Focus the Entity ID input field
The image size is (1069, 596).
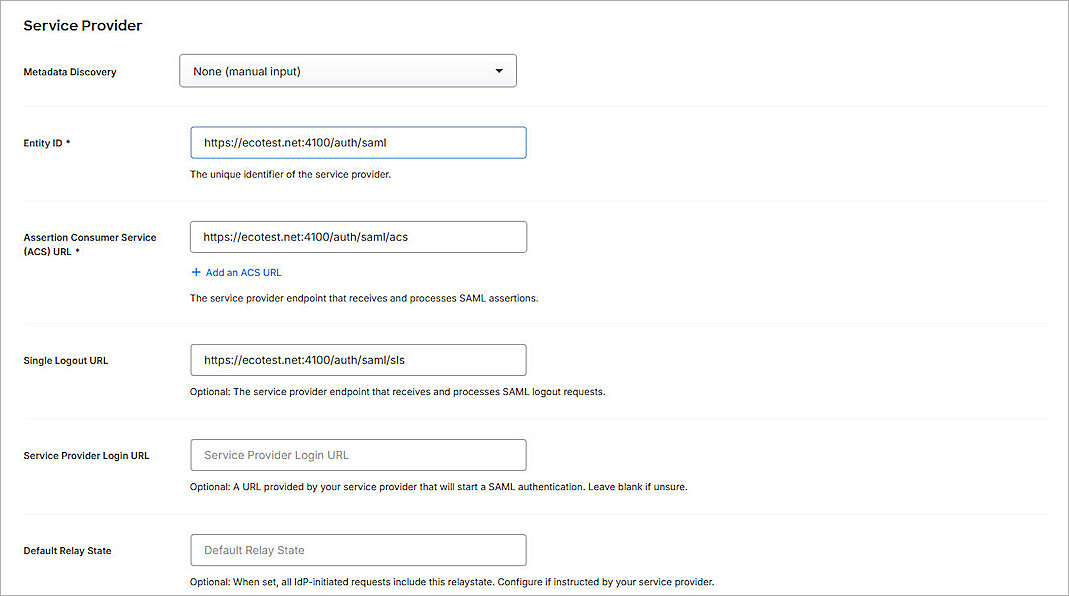point(358,143)
